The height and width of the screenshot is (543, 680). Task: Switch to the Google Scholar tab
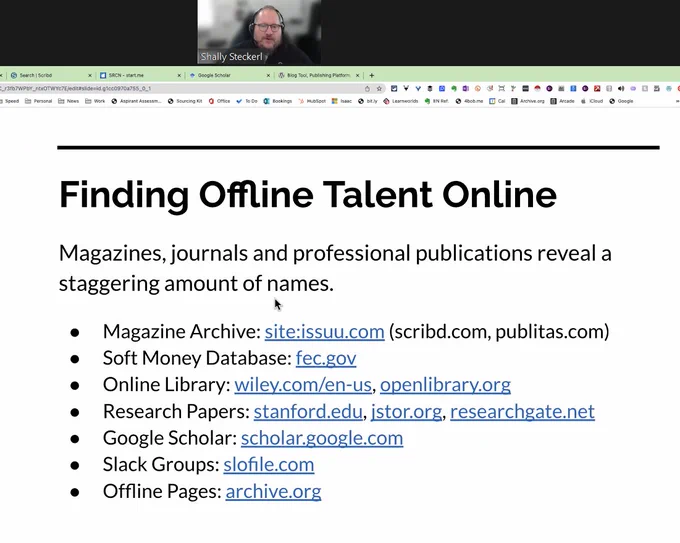(x=228, y=75)
